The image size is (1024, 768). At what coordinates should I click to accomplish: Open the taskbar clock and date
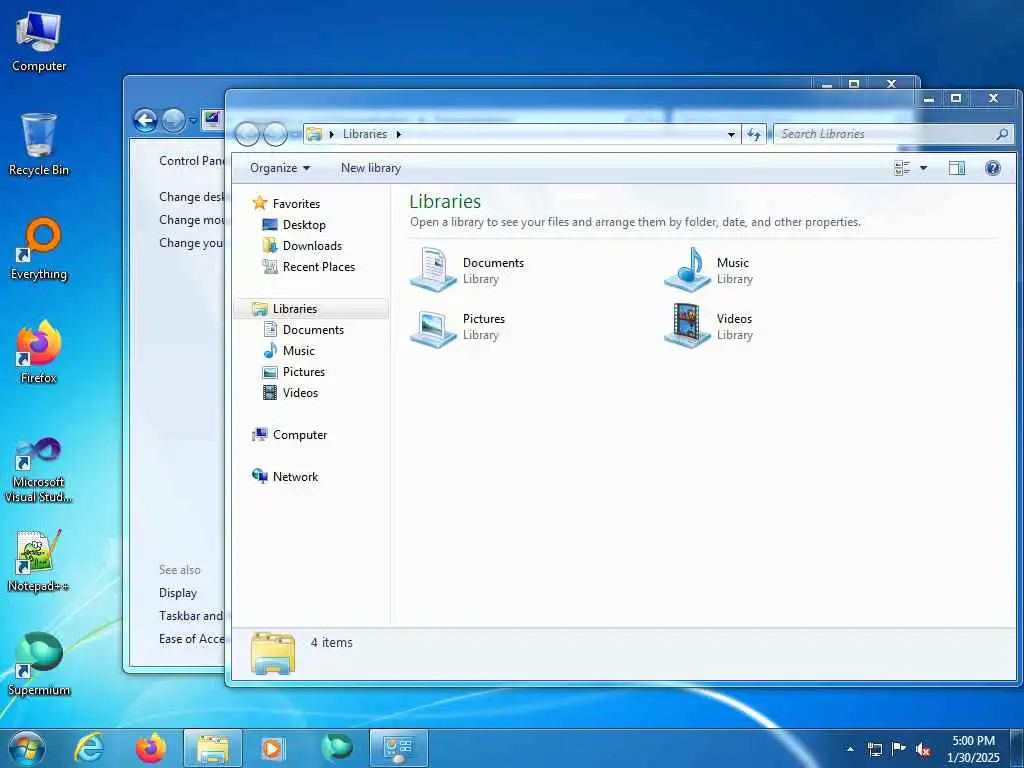tap(974, 749)
